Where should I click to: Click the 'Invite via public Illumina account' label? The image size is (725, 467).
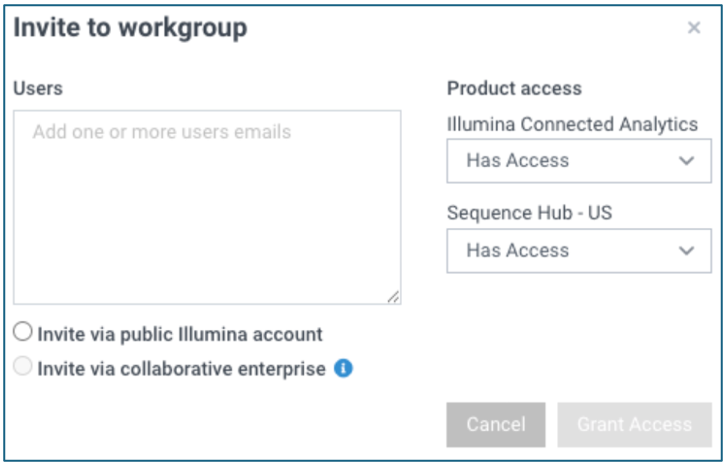(180, 335)
